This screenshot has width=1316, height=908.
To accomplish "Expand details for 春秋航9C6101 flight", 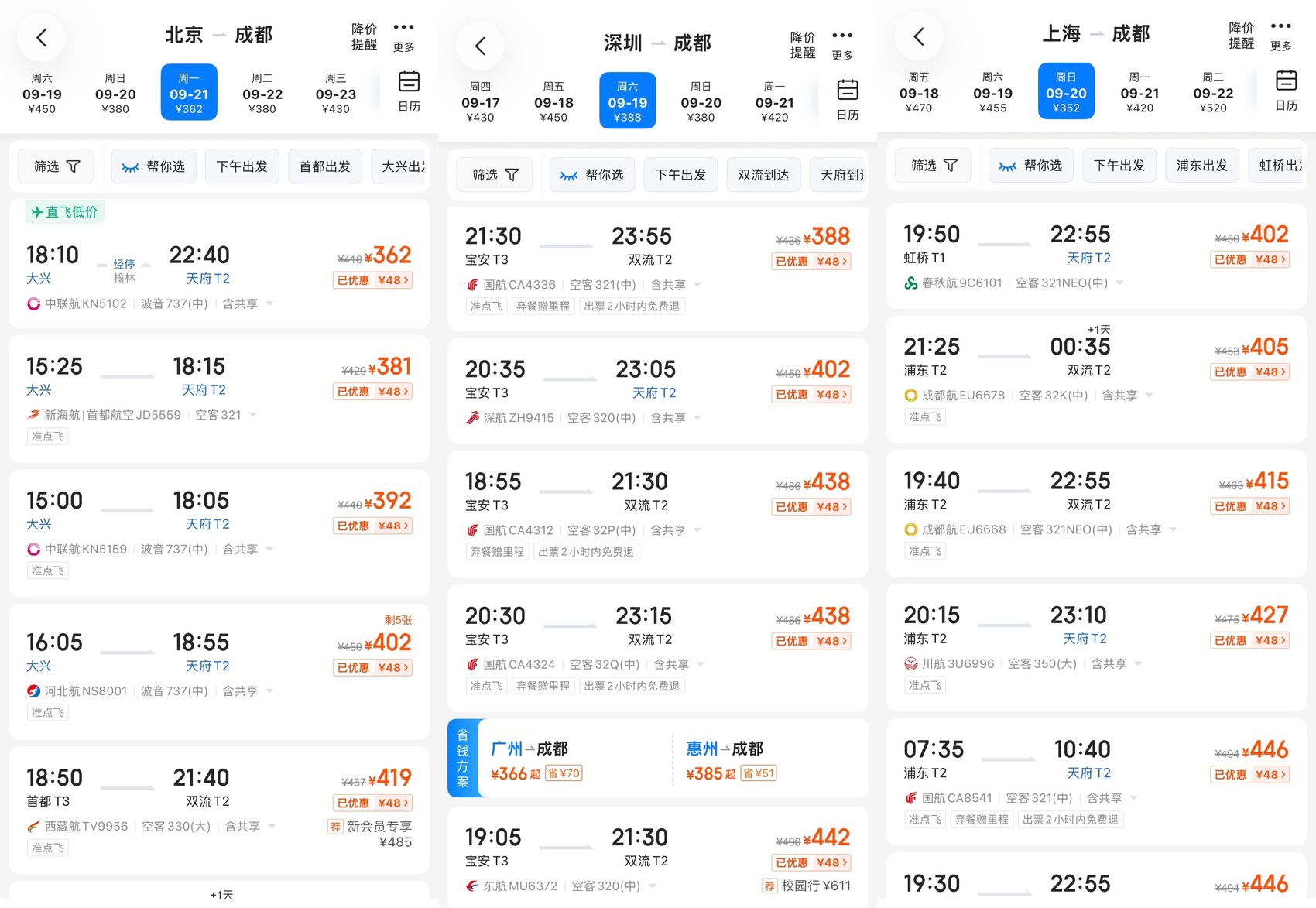I will tap(1119, 283).
